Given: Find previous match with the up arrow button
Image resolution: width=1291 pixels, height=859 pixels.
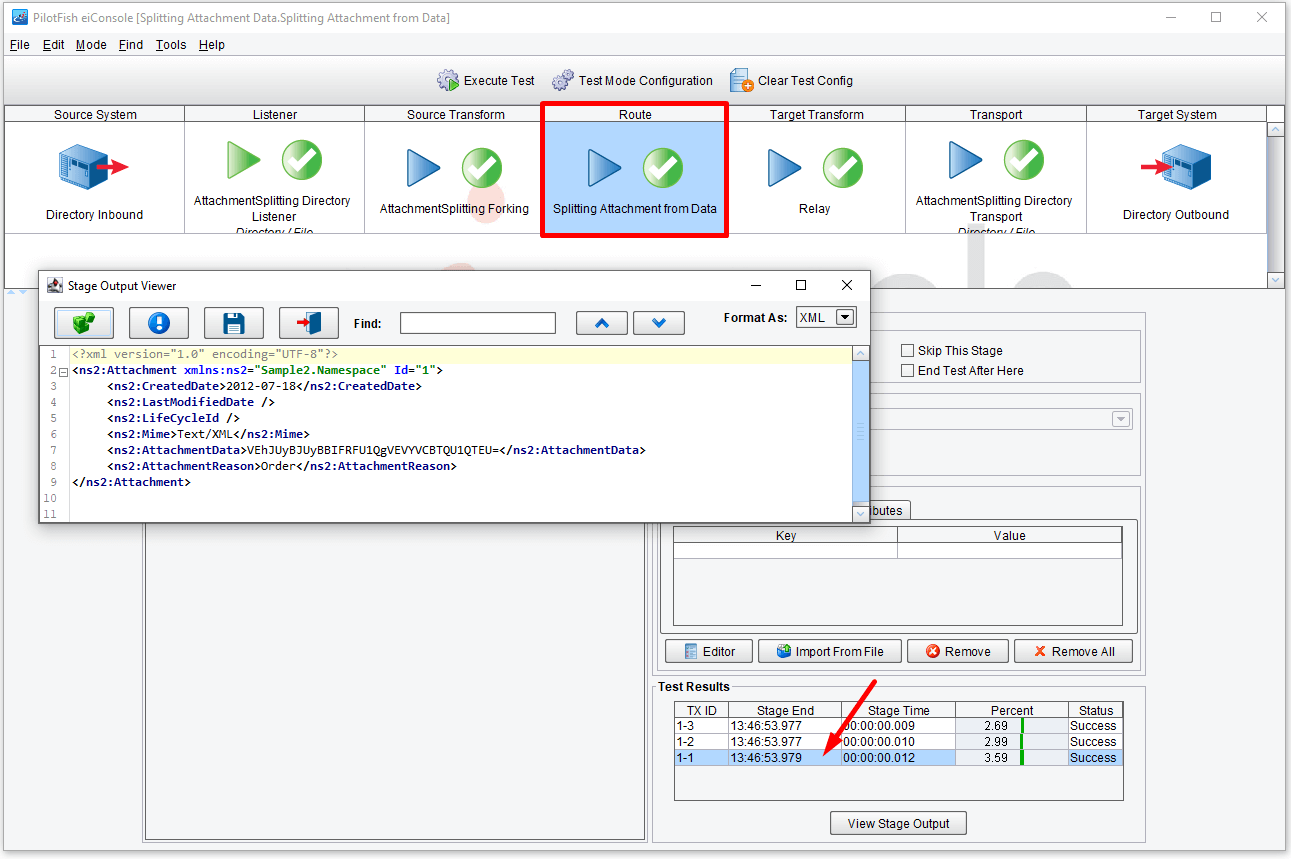Looking at the screenshot, I should click(602, 323).
